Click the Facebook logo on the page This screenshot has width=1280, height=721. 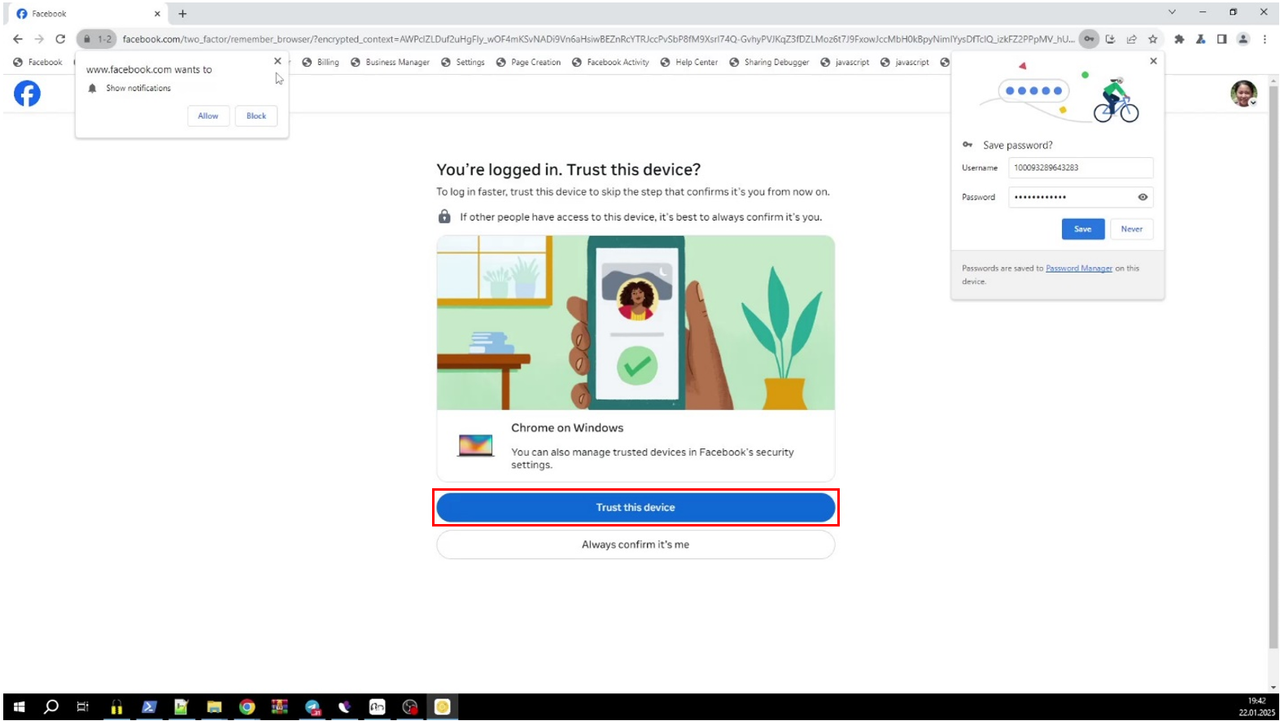27,94
